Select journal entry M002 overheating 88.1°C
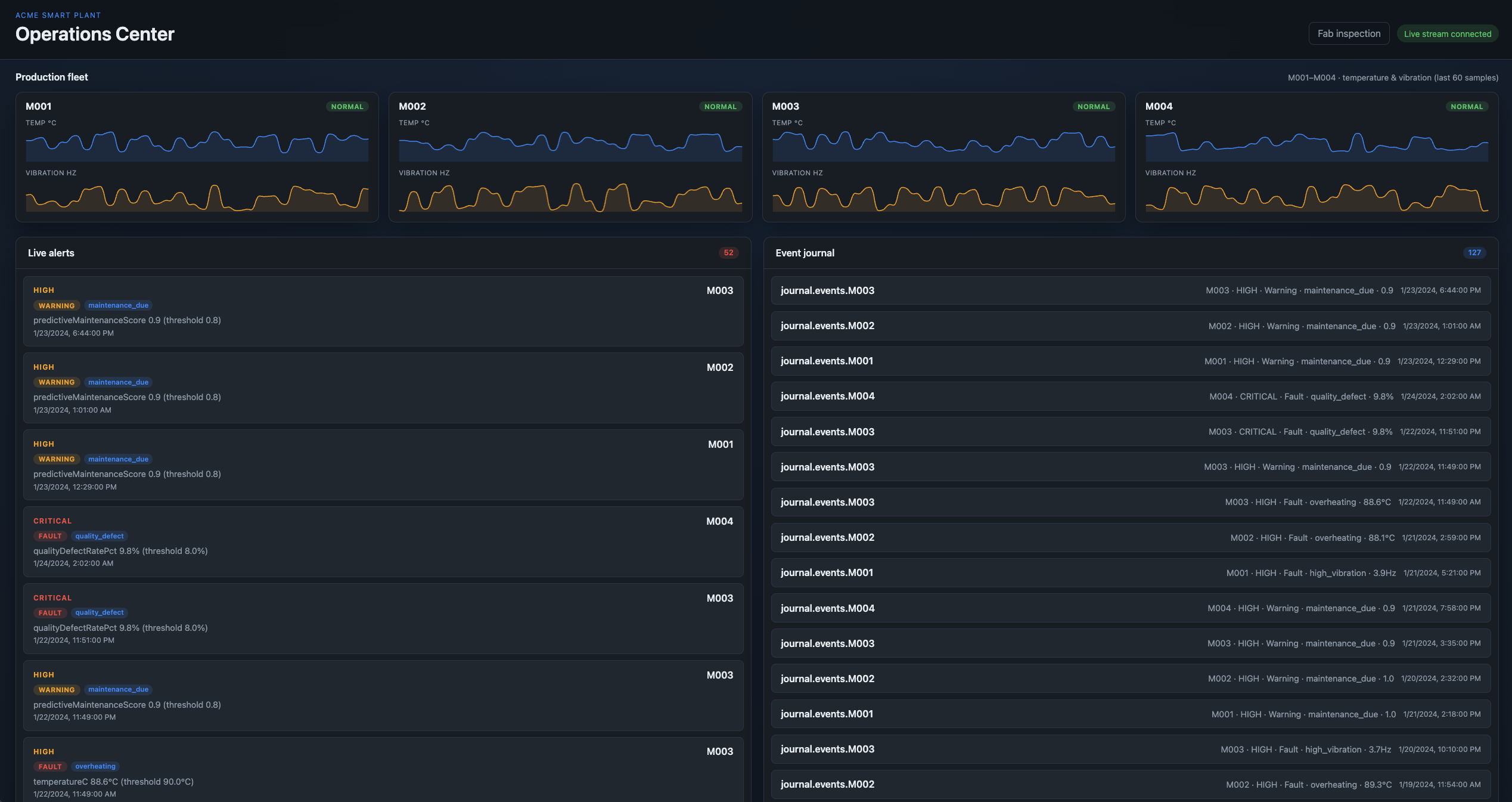This screenshot has height=802, width=1512. (x=1131, y=538)
